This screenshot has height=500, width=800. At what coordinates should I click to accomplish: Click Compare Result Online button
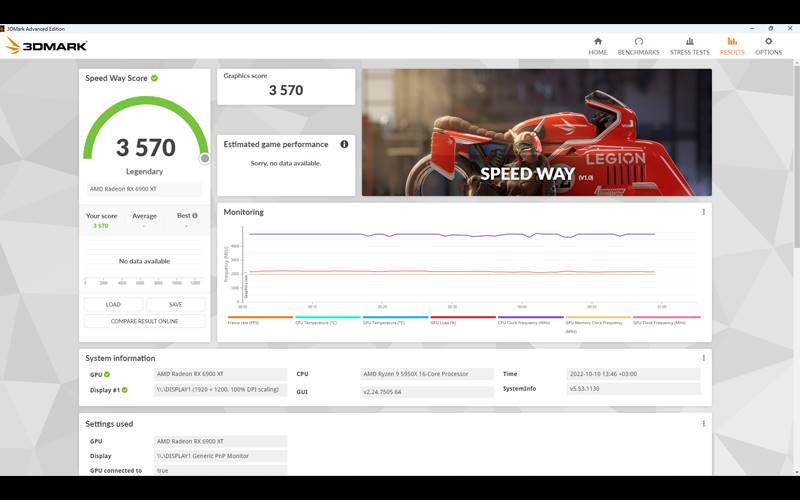click(x=144, y=321)
